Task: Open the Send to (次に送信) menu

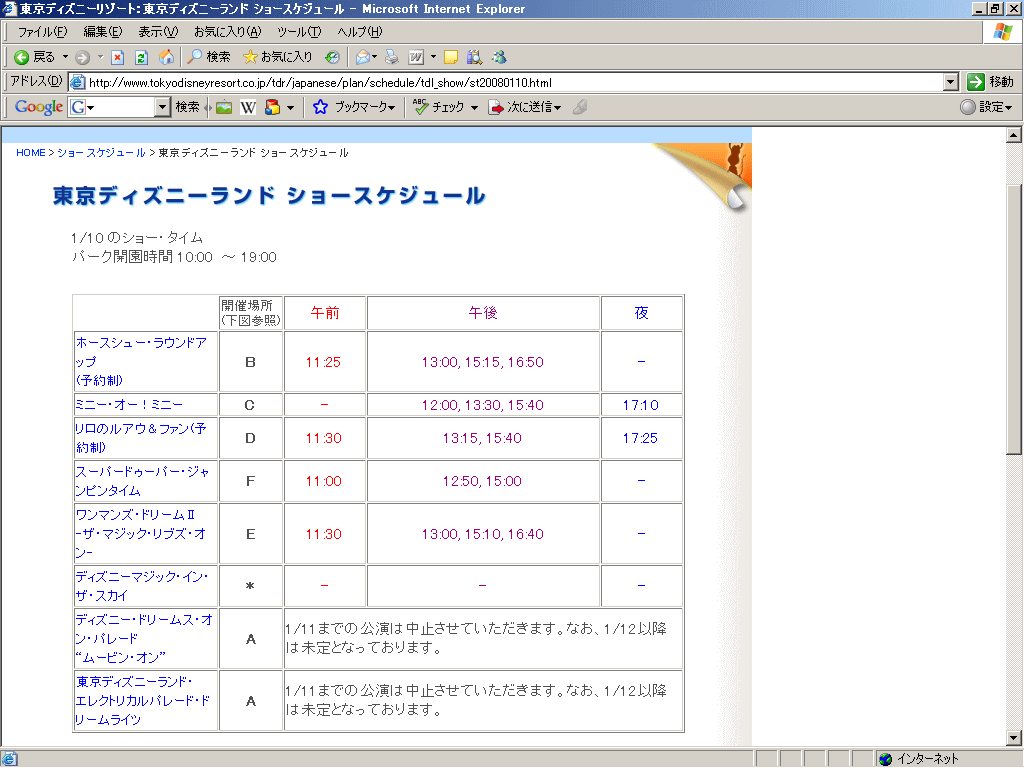Action: tap(525, 107)
